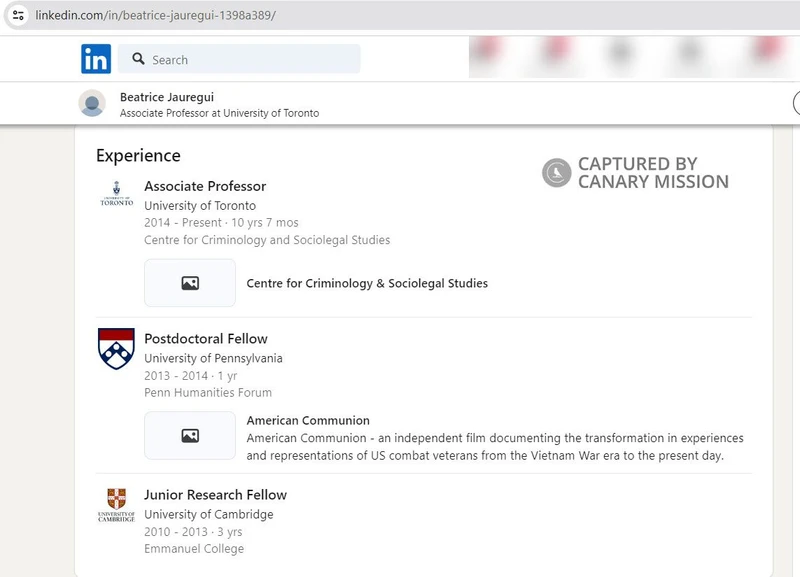The image size is (800, 577).
Task: Click the 'Experience' section heading
Action: pyautogui.click(x=138, y=156)
